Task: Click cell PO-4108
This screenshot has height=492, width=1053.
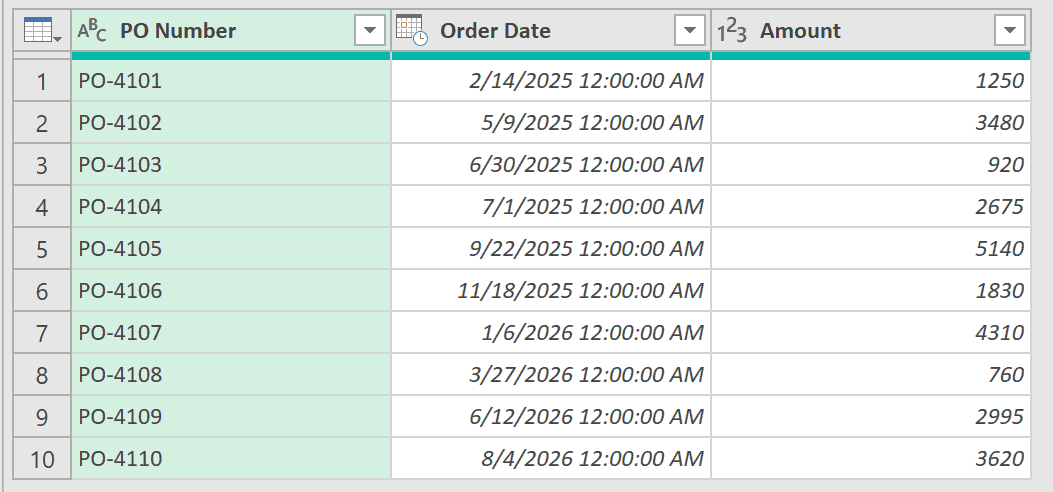Action: tap(231, 375)
